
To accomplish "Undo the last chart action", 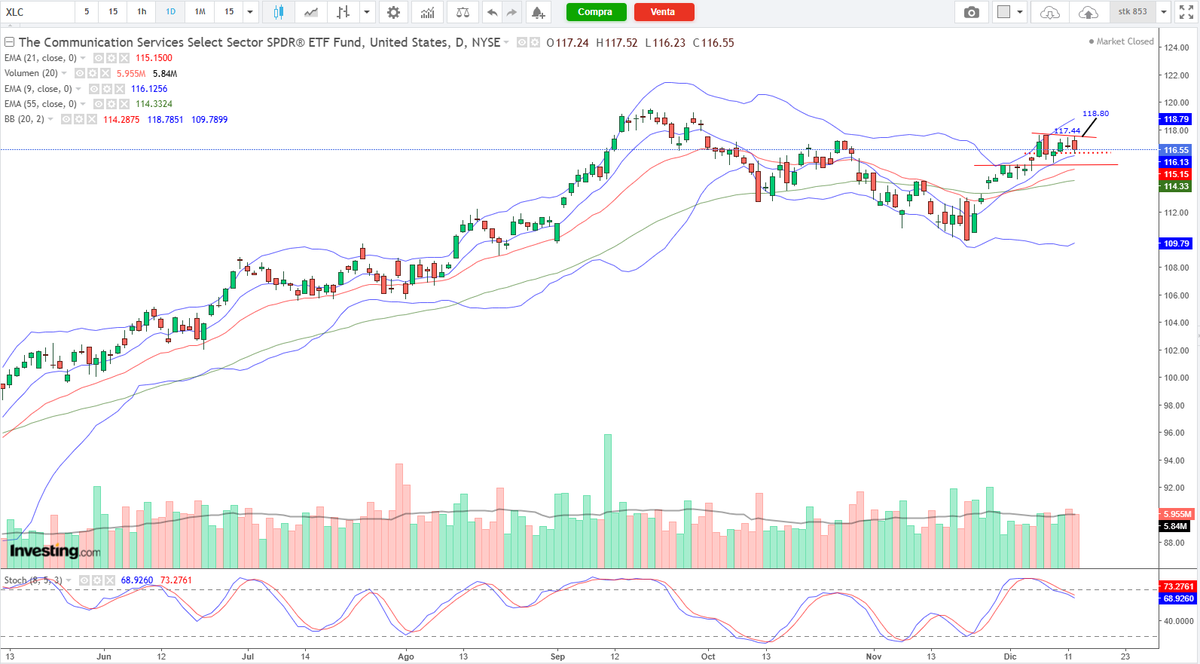I will (491, 12).
